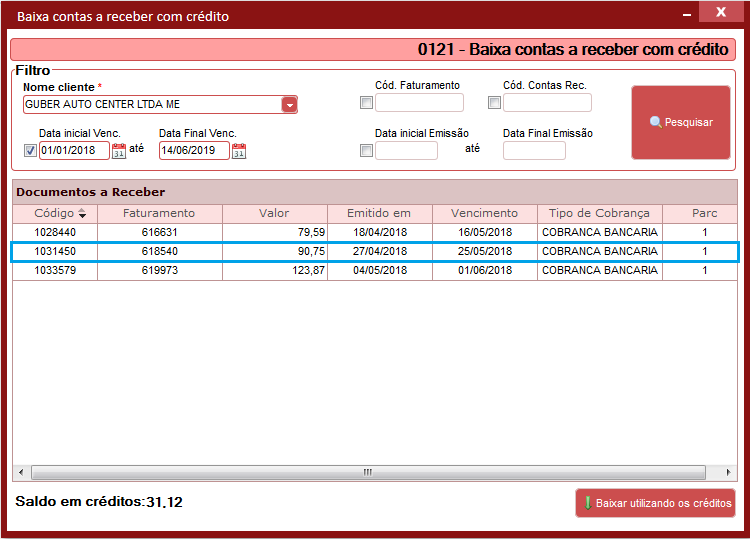
Task: Minimize the Baixa contas a receber window
Action: click(687, 14)
